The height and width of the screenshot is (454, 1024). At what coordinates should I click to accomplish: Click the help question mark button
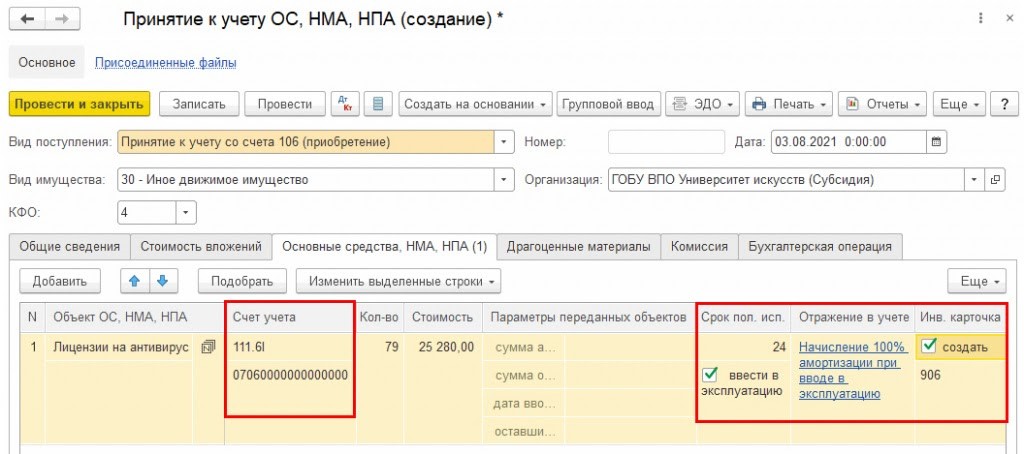pyautogui.click(x=1003, y=104)
